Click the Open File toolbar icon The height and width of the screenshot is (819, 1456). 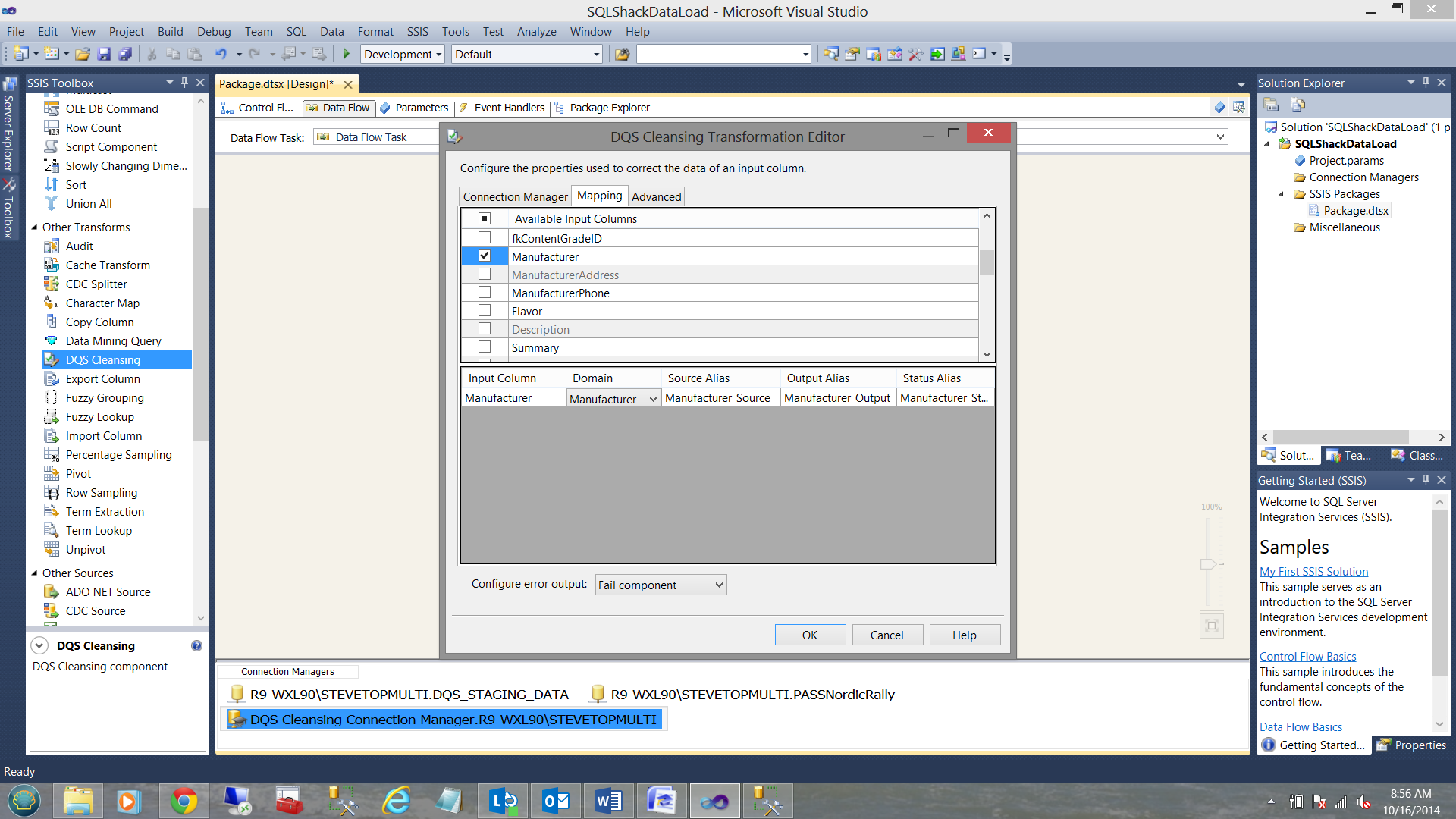click(x=83, y=55)
